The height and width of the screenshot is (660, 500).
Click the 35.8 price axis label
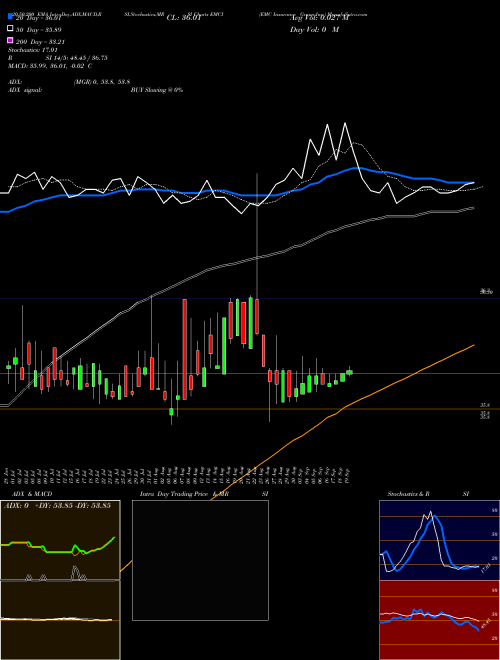(x=485, y=405)
